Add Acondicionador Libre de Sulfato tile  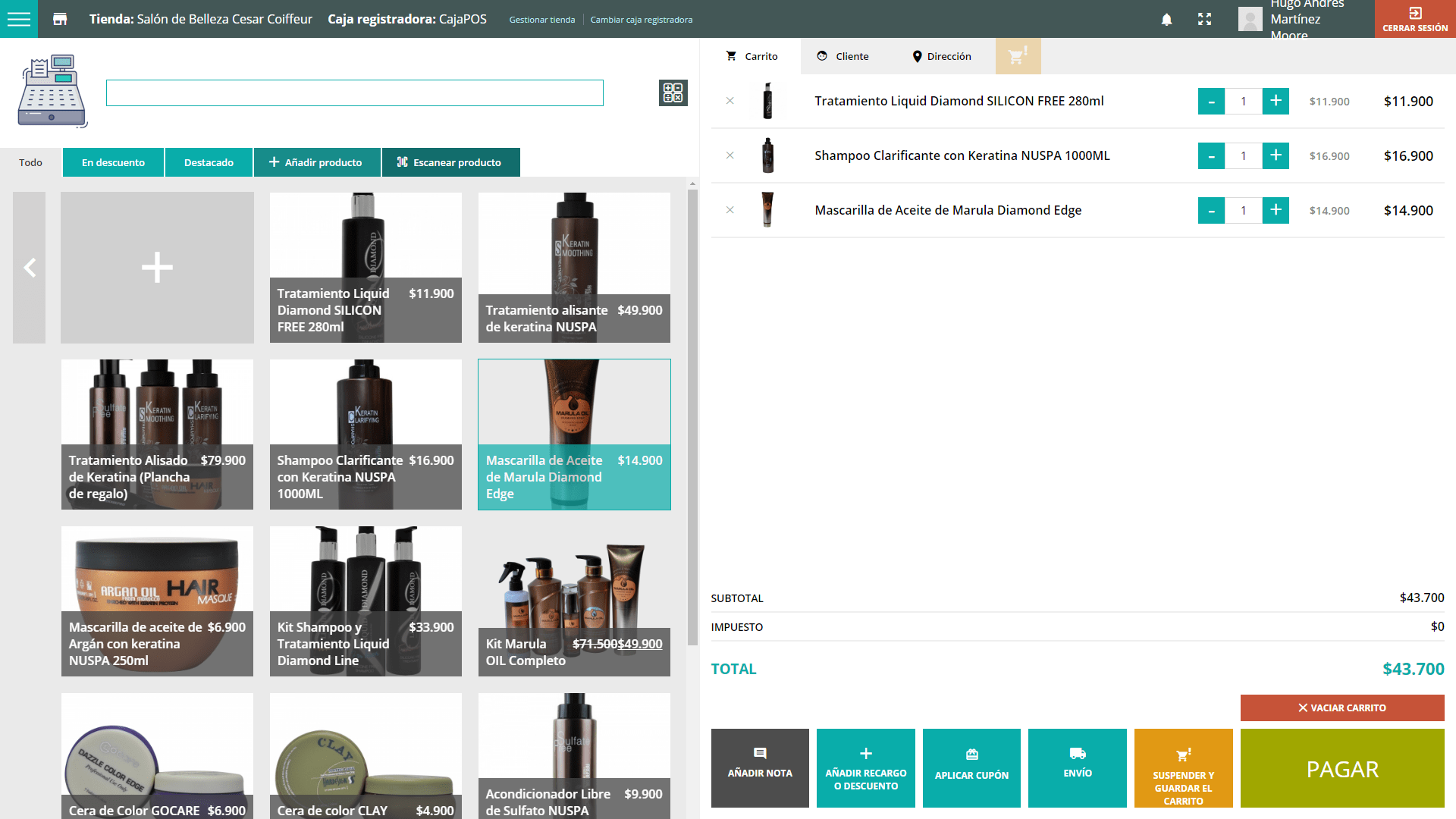tap(574, 756)
